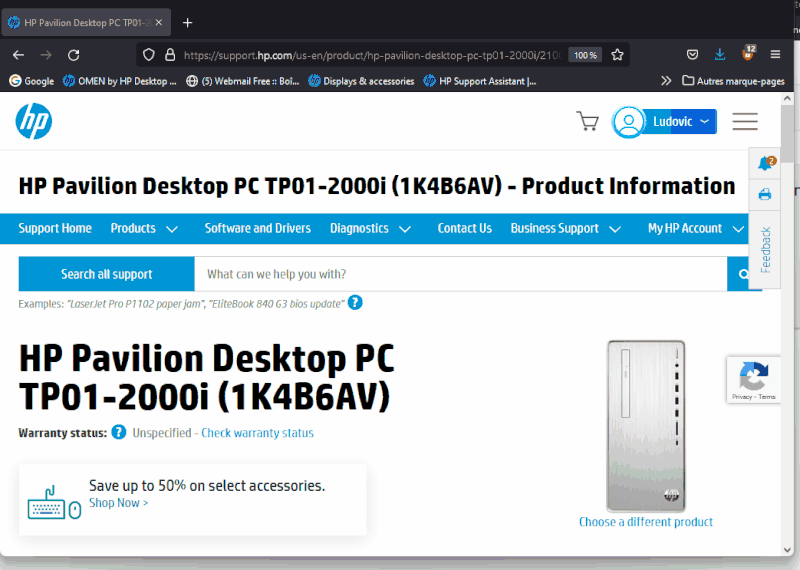Image resolution: width=800 pixels, height=570 pixels.
Task: Click the warranty status help icon
Action: pyautogui.click(x=119, y=432)
